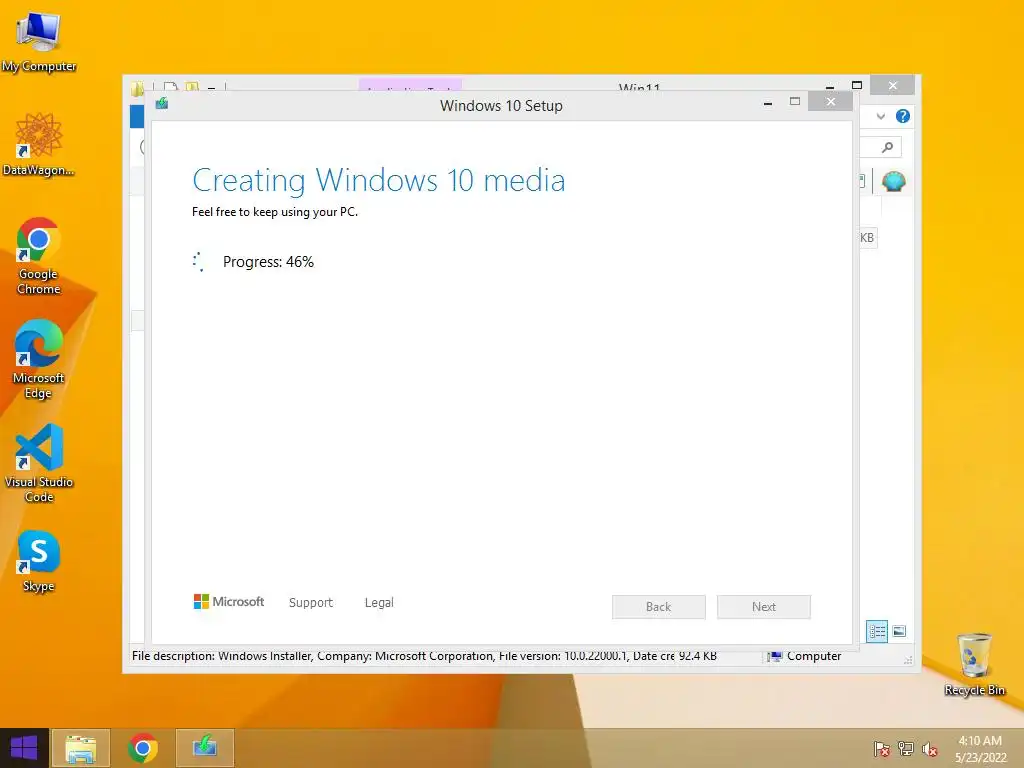The height and width of the screenshot is (768, 1024).
Task: Open Explorer help question mark icon
Action: point(903,116)
